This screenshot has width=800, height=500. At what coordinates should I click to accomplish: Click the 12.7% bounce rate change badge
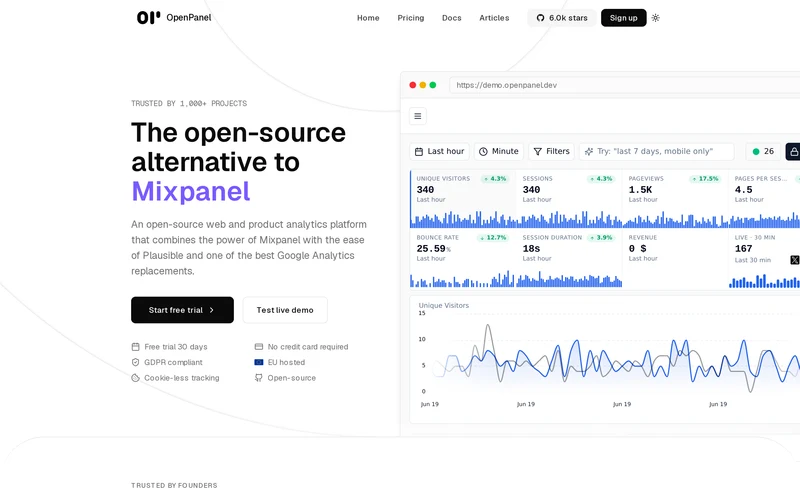(x=493, y=238)
